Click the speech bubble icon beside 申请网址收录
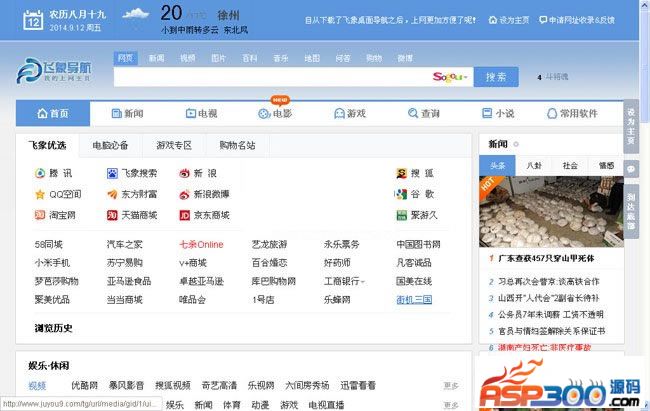 543,20
